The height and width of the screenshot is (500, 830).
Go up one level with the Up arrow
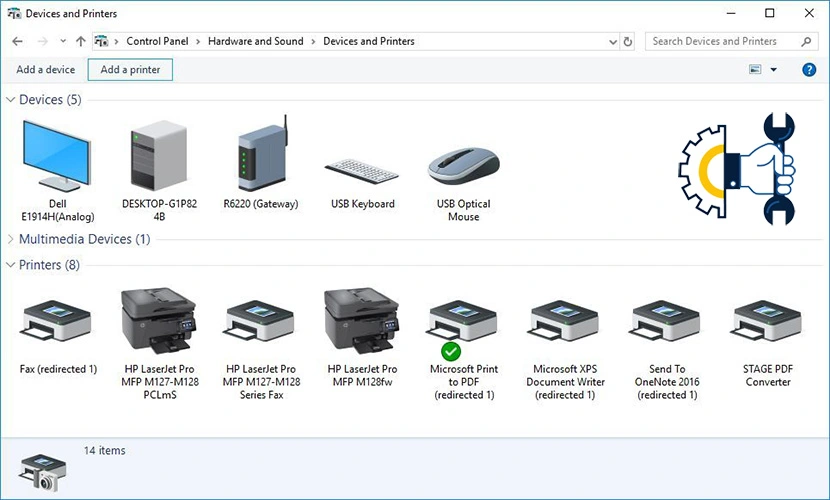(80, 41)
